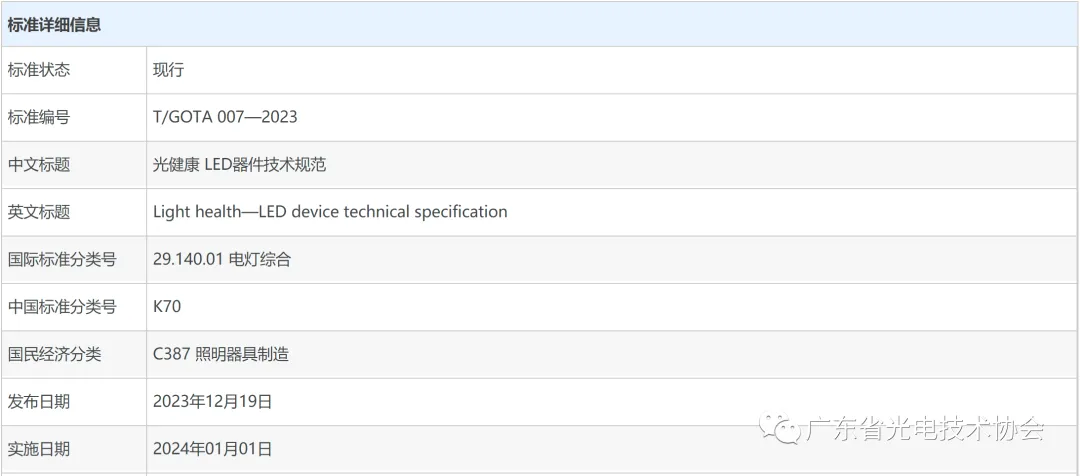Viewport: 1080px width, 476px height.
Task: Select the 标准详细信息 table header
Action: point(540,25)
